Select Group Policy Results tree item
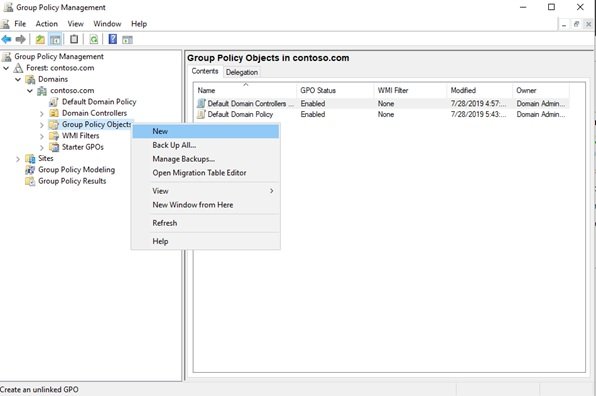Image resolution: width=596 pixels, height=396 pixels. (x=72, y=181)
